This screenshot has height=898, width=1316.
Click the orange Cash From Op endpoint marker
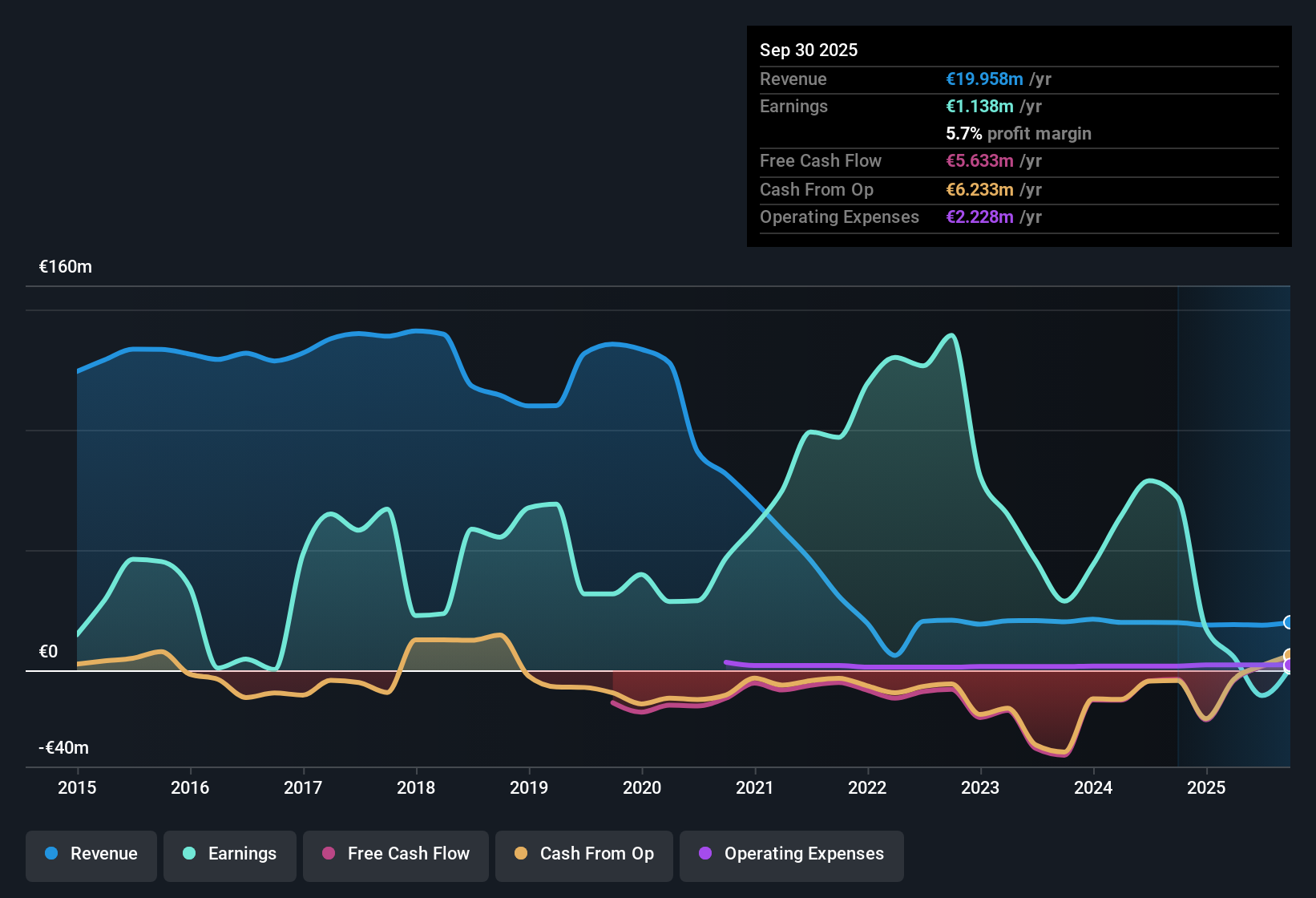[1289, 655]
